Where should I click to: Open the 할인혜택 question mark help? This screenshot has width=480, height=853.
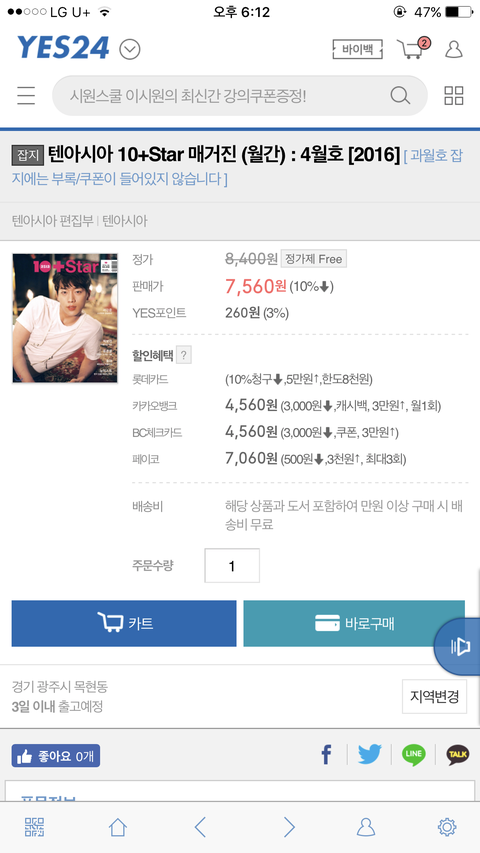pos(184,356)
